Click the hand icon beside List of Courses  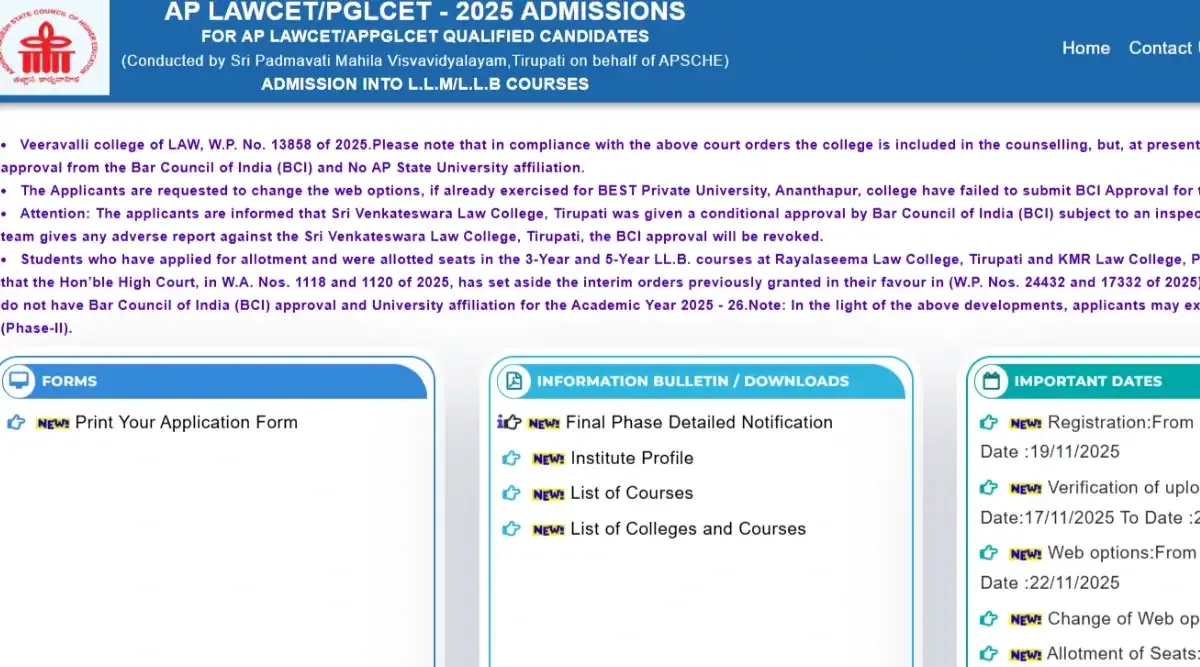pos(512,493)
